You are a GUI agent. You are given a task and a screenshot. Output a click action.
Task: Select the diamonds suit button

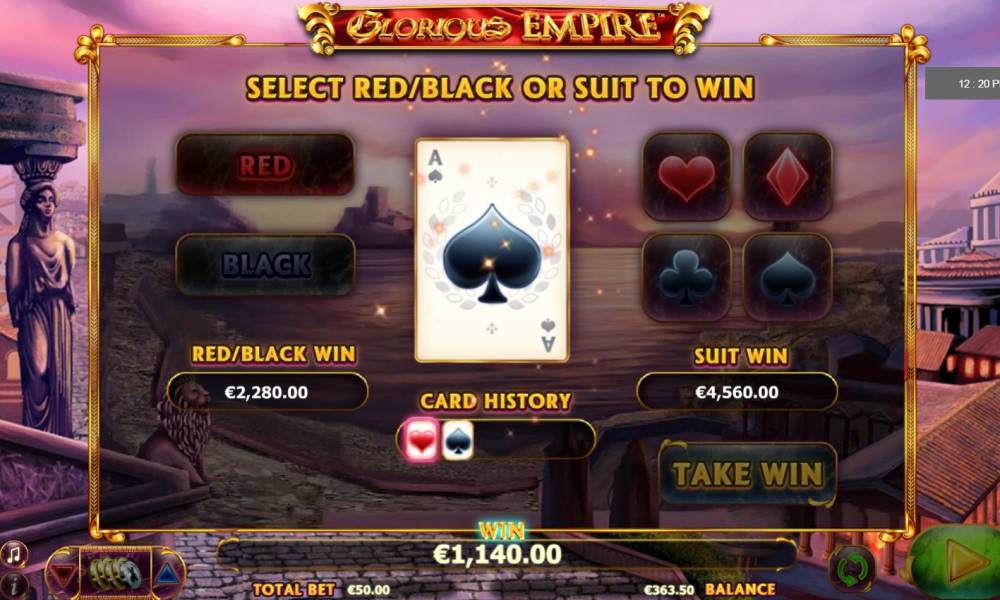[x=788, y=177]
